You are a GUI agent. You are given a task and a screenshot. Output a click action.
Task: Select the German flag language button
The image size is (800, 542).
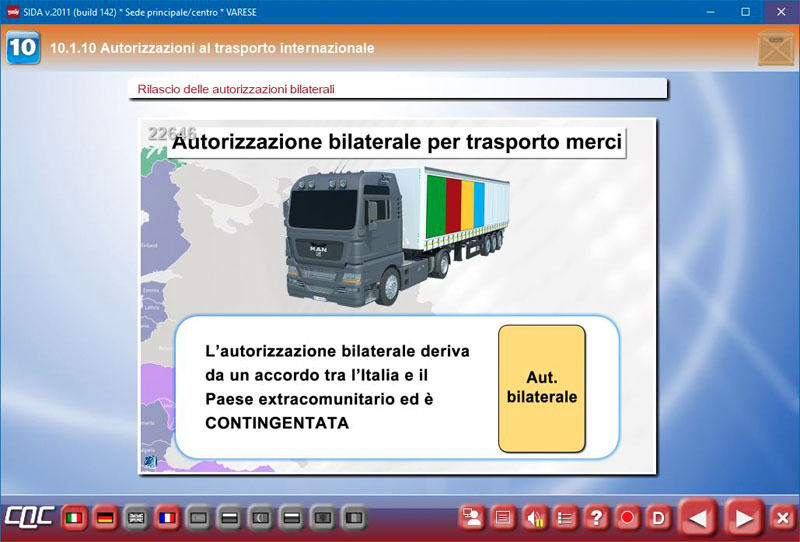click(x=104, y=518)
